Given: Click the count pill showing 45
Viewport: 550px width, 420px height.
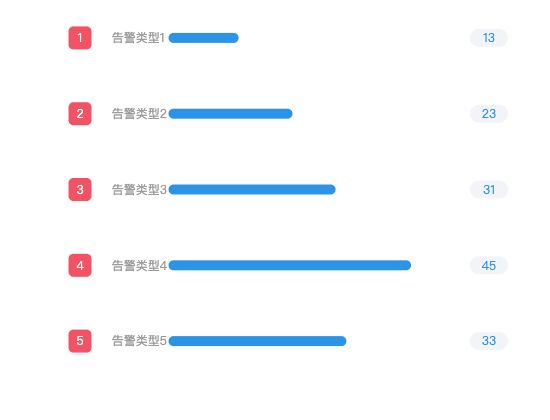Looking at the screenshot, I should click(489, 265).
